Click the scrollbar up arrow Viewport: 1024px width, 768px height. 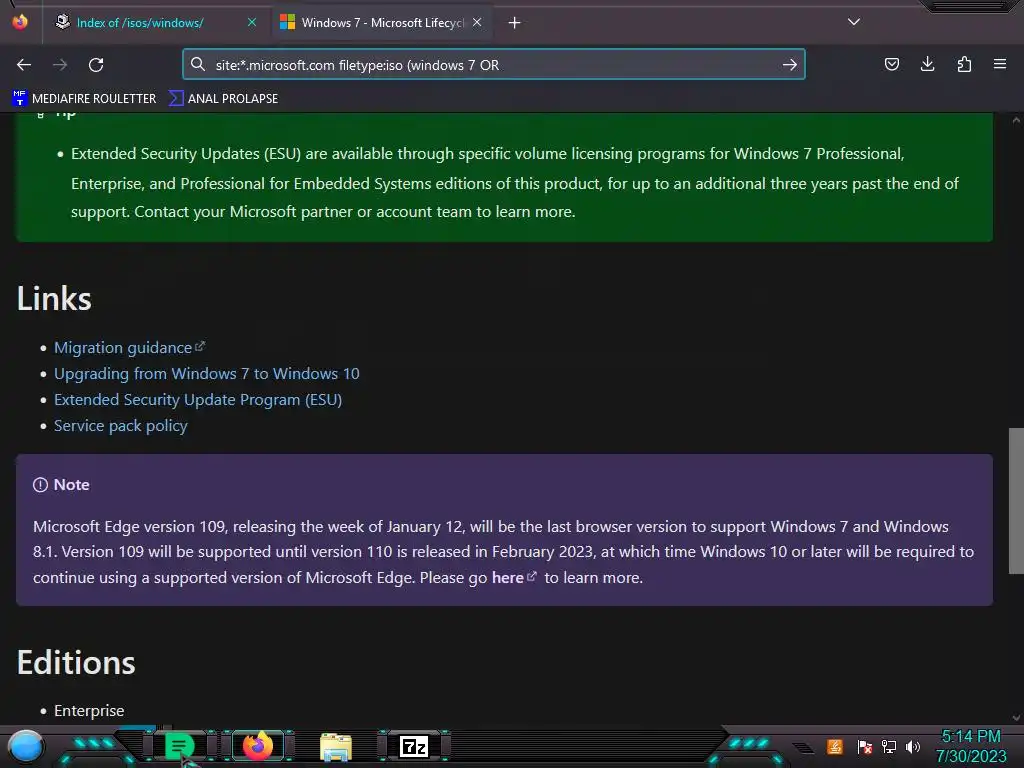click(1016, 120)
